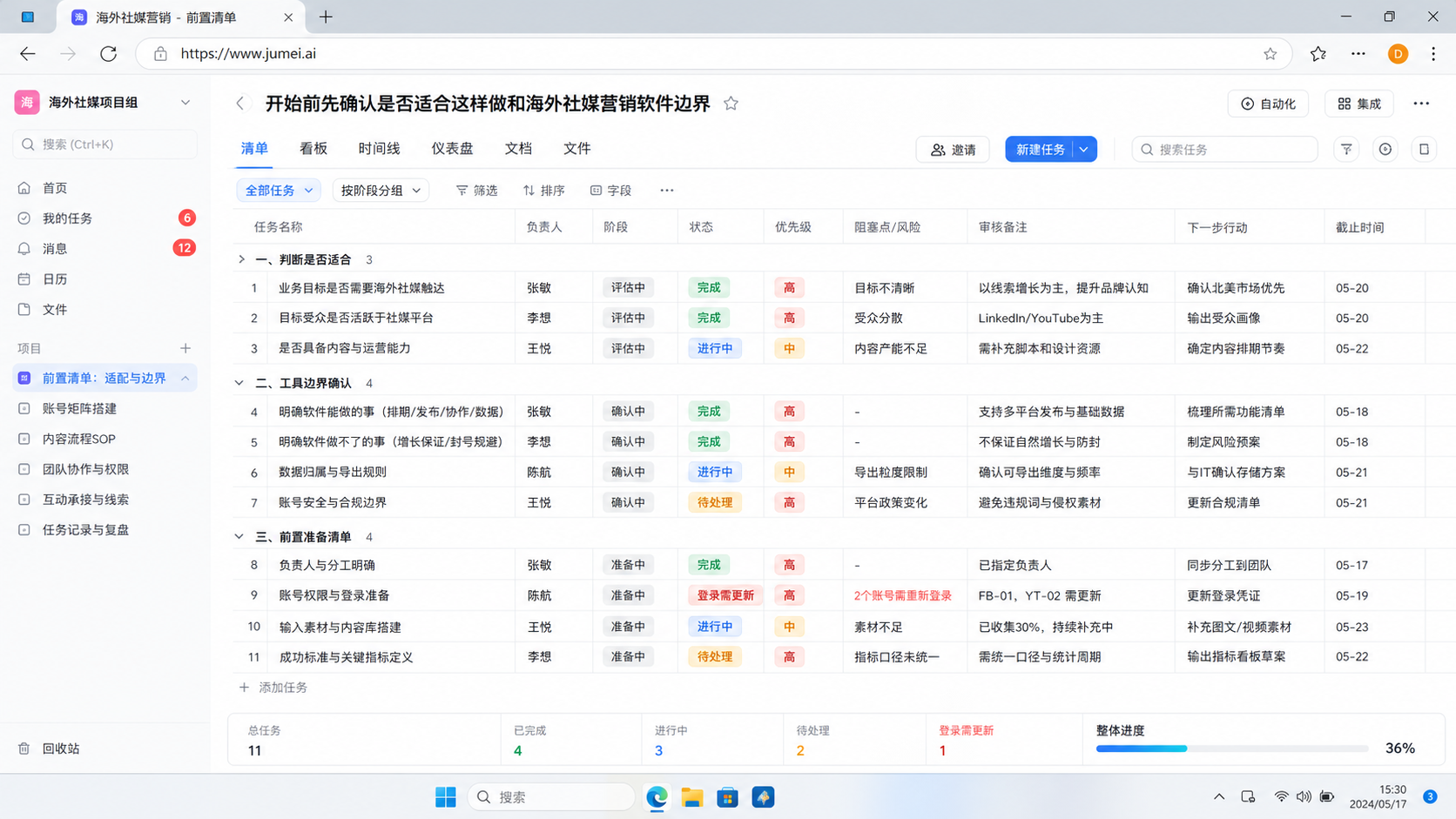This screenshot has width=1456, height=819.
Task: Open more view options next to 字段
Action: tap(666, 191)
